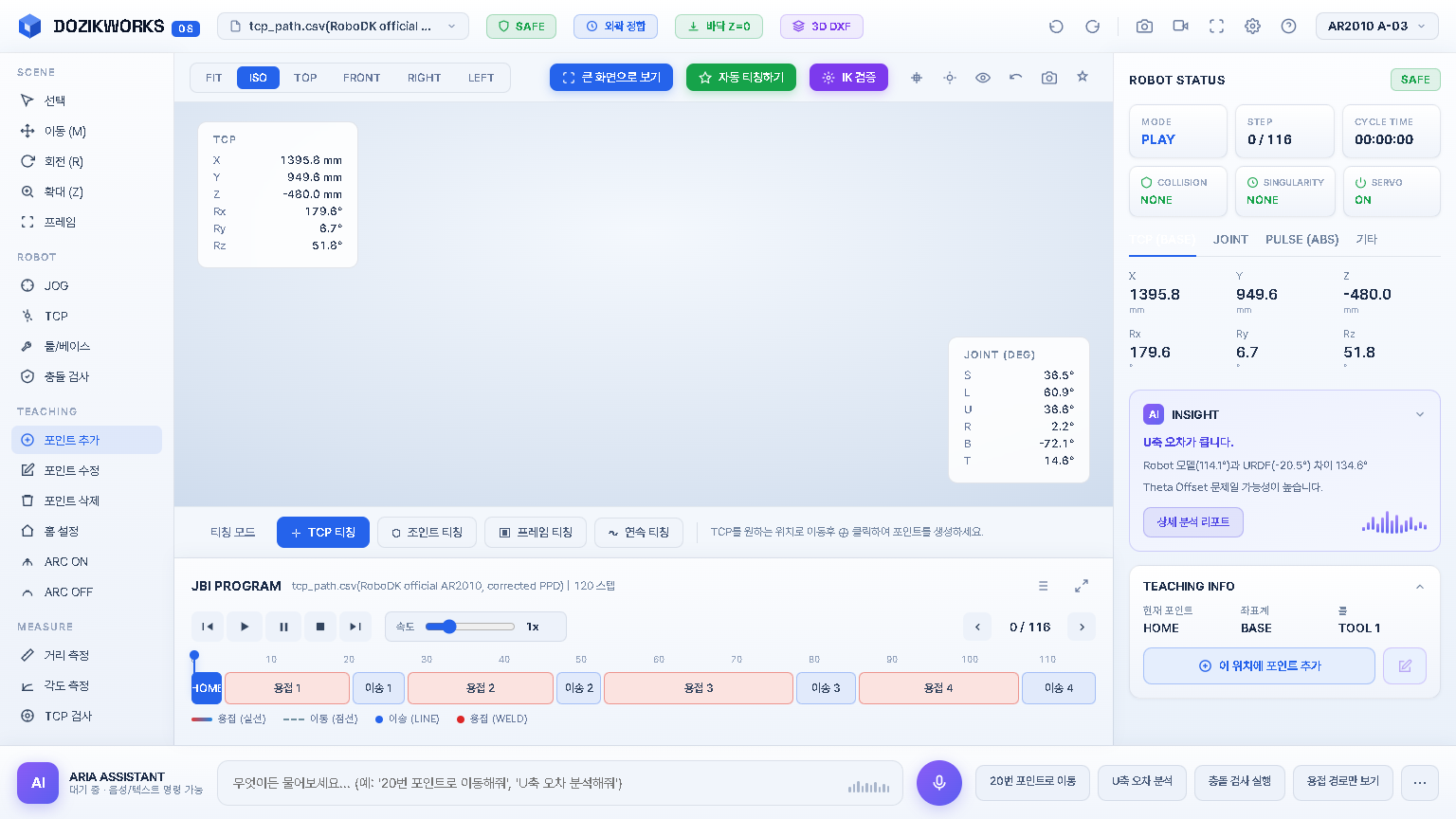Click 상세 분석 리포트 button
This screenshot has height=819, width=1456.
tap(1193, 522)
